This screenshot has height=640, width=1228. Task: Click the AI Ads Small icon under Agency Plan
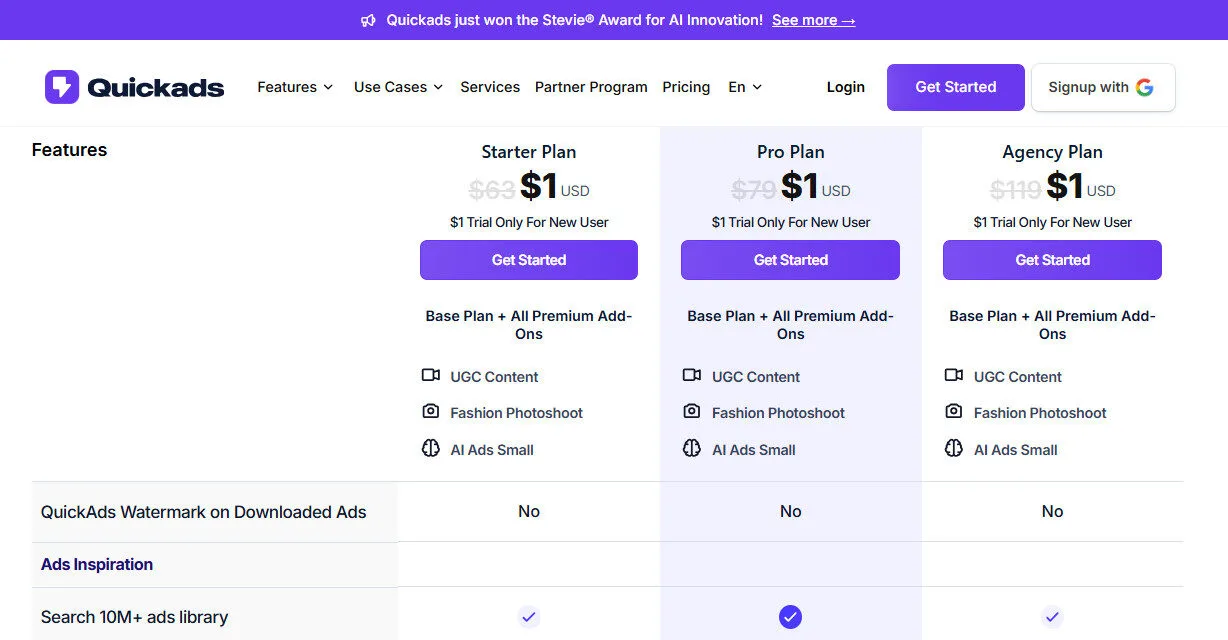(955, 449)
